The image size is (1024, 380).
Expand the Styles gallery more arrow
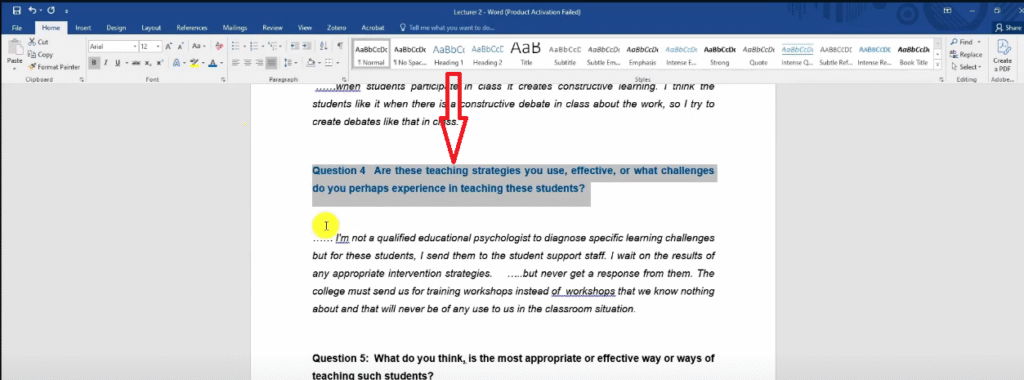point(938,65)
